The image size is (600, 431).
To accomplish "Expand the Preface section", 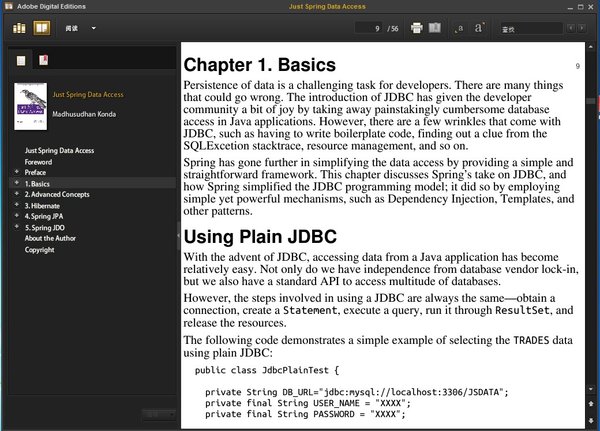I will point(16,172).
